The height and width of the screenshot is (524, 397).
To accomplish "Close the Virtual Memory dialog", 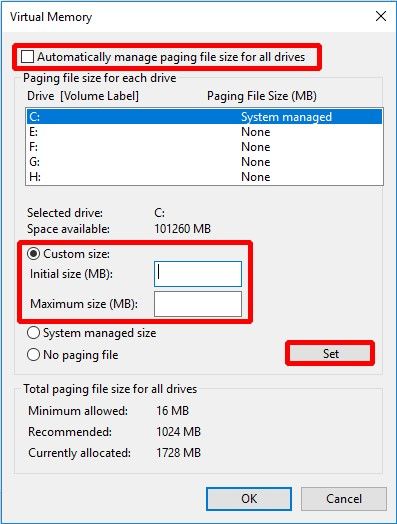I will click(x=381, y=16).
